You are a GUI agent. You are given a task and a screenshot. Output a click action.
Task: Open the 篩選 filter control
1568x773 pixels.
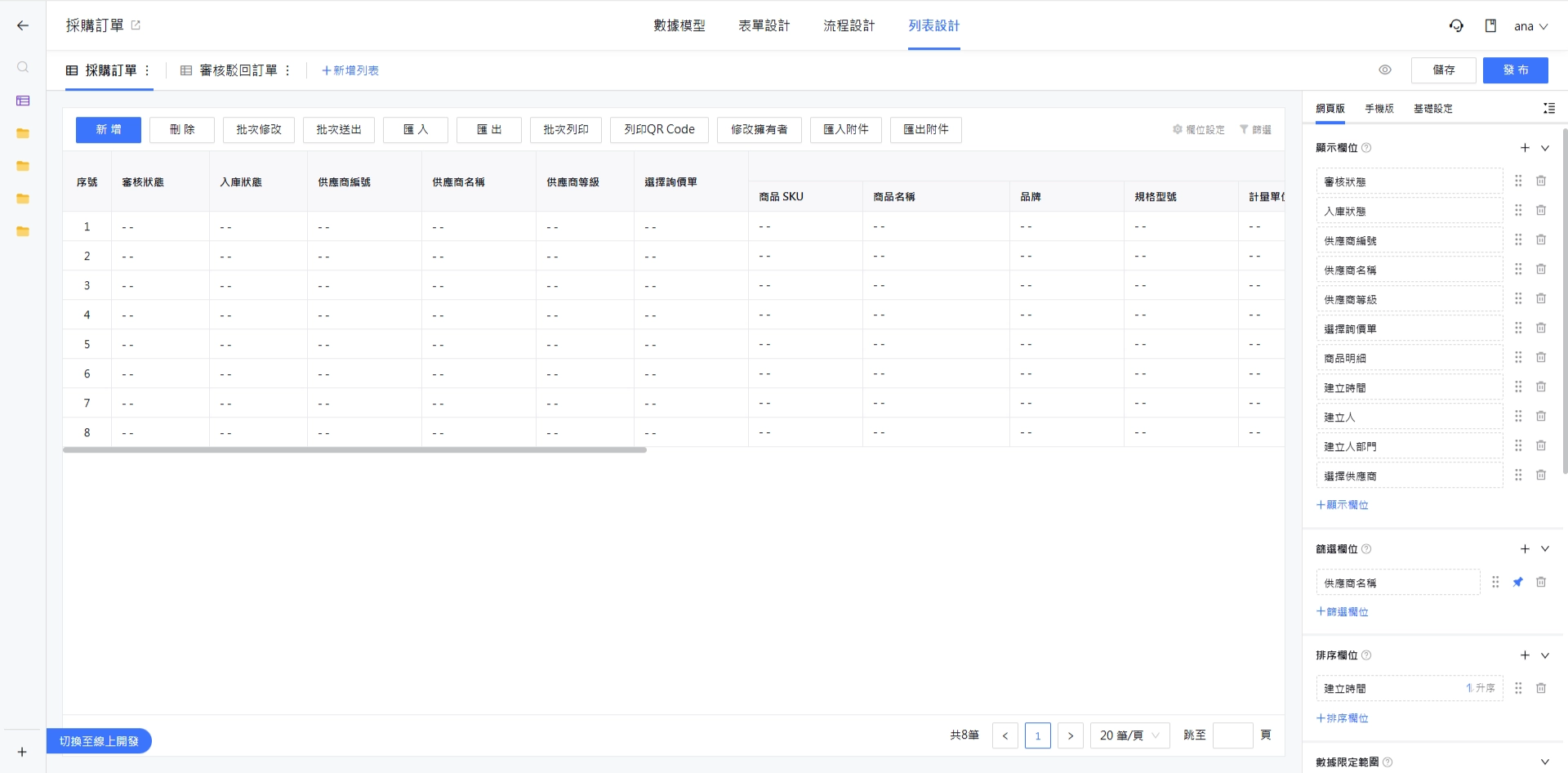click(1255, 130)
